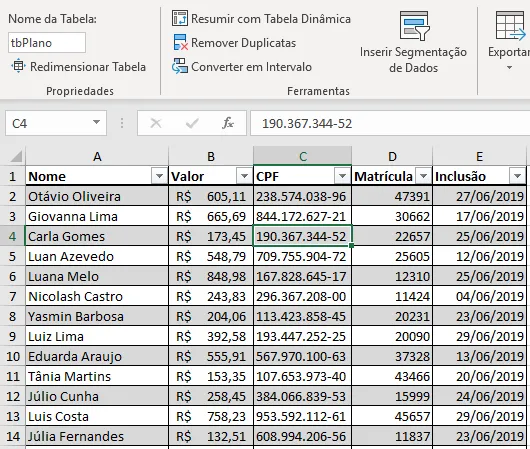
Task: Click the Remover Duplicatas icon
Action: click(180, 43)
